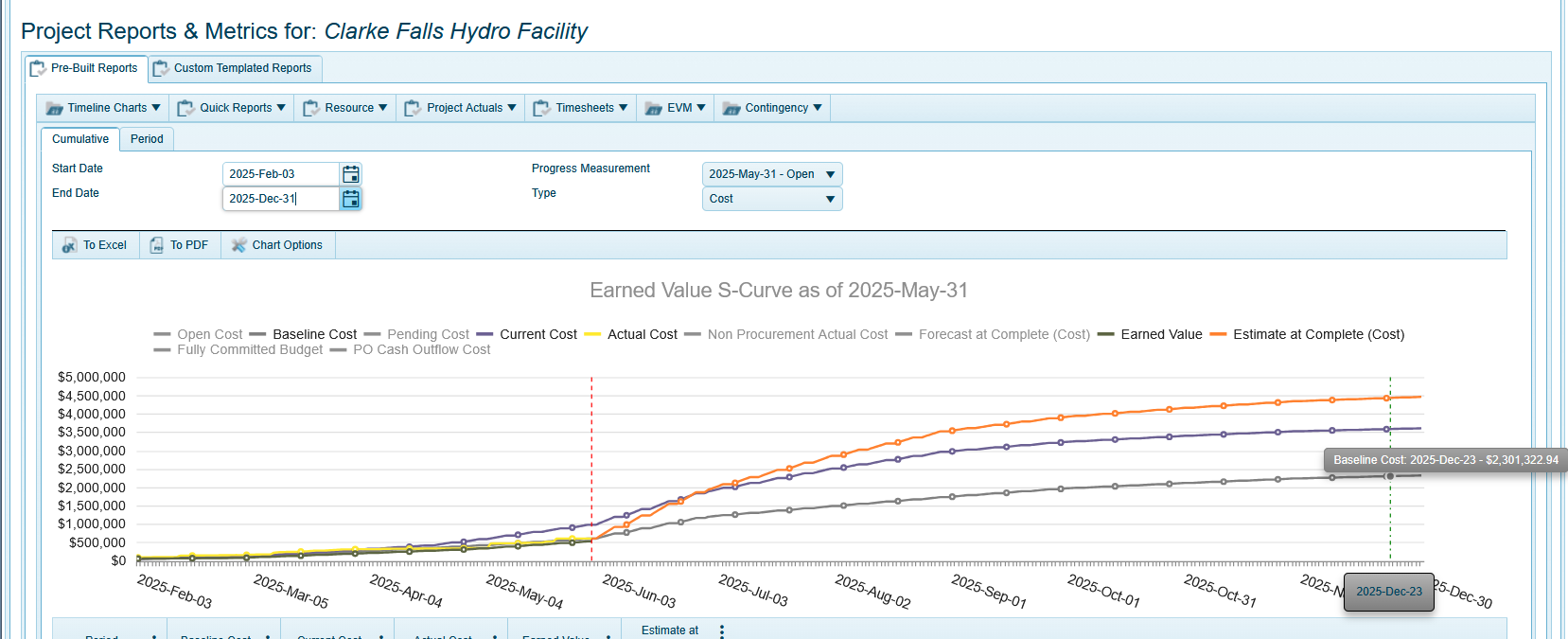Viewport: 1568px width, 639px height.
Task: Open the Timeline Charts menu
Action: click(102, 108)
